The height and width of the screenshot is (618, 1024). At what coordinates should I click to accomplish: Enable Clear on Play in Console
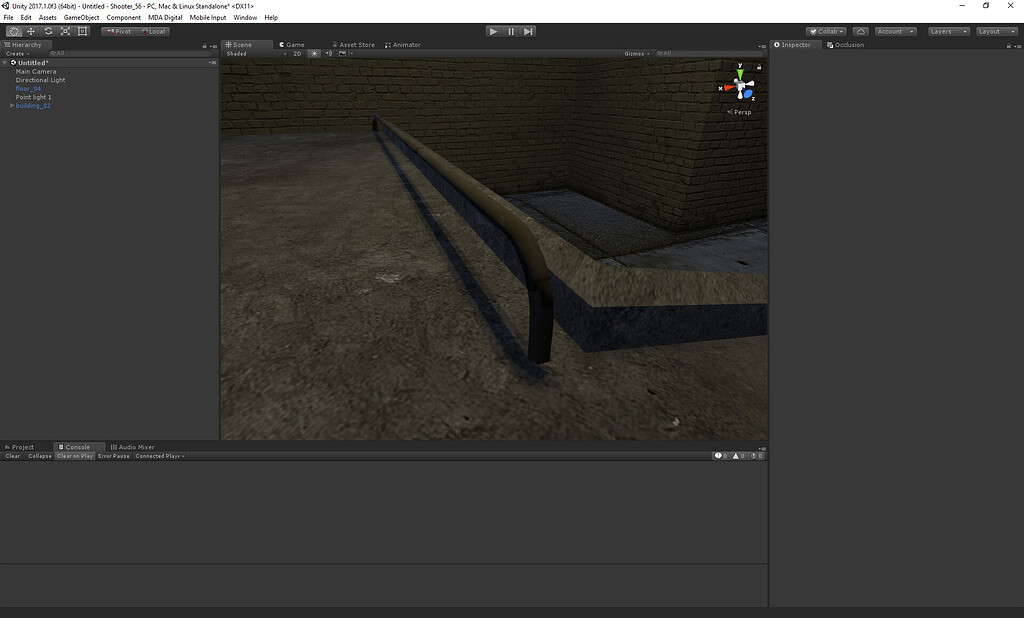(74, 455)
